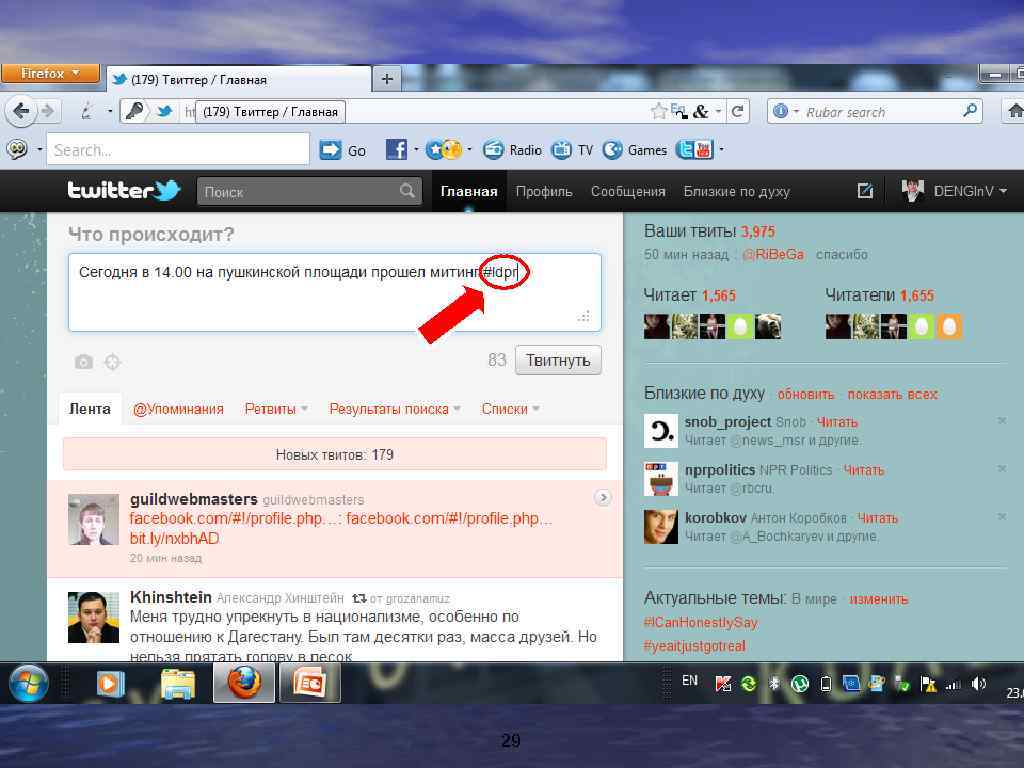Click the add location crosshair icon
This screenshot has width=1024, height=768.
coord(112,361)
